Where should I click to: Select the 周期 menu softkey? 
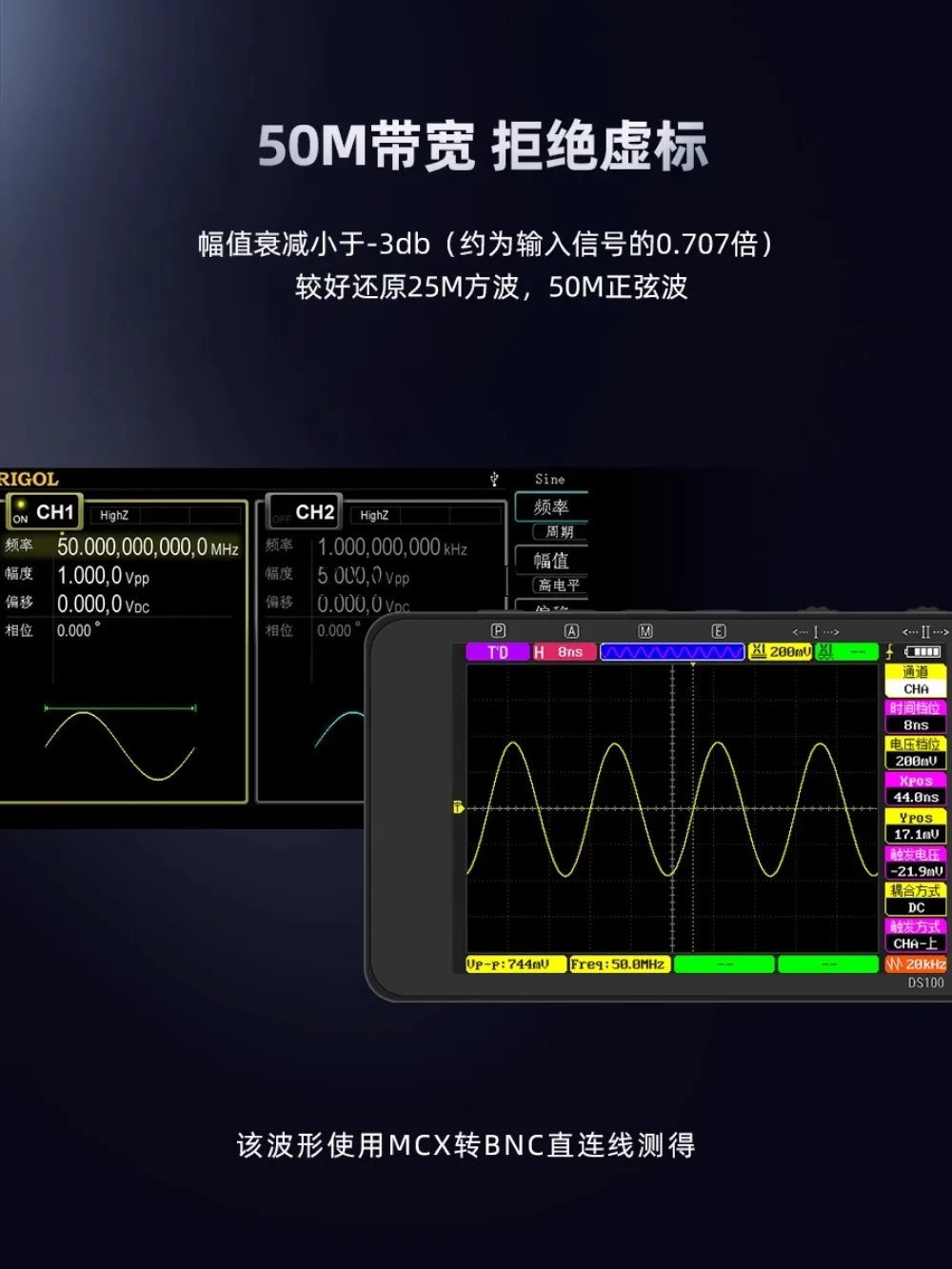click(x=560, y=532)
